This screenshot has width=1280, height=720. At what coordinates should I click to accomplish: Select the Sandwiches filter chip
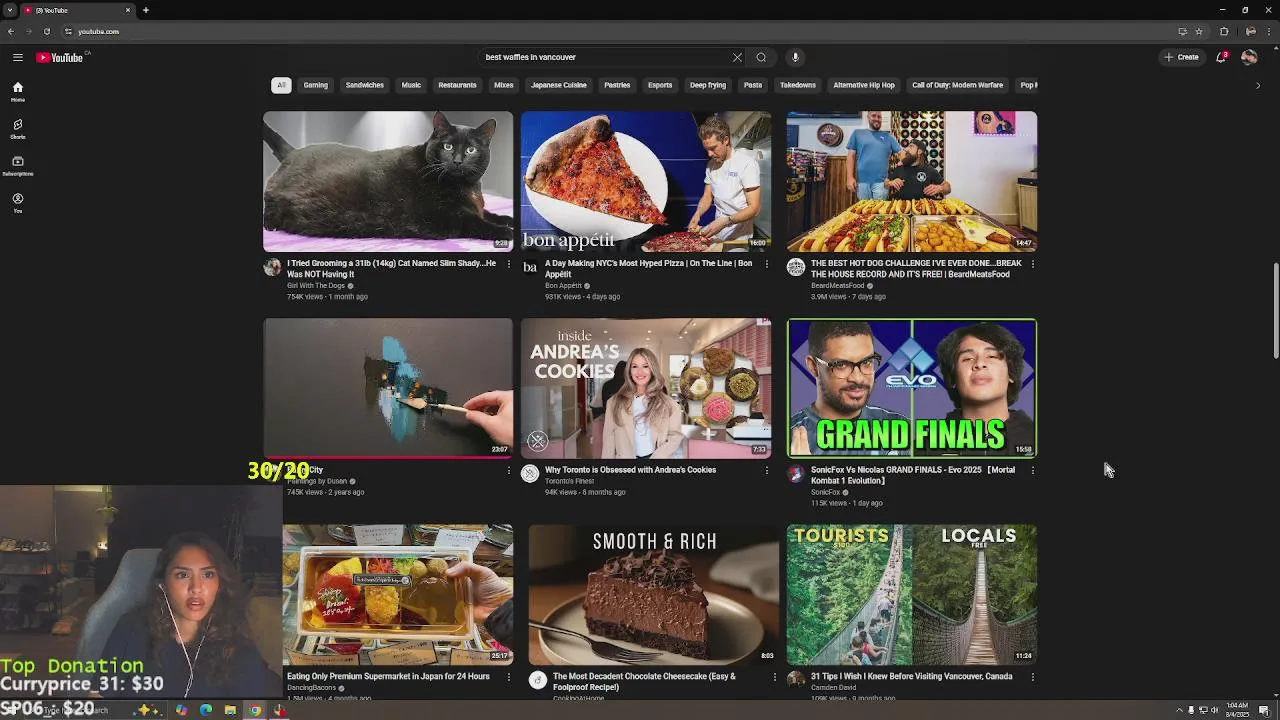tap(364, 85)
